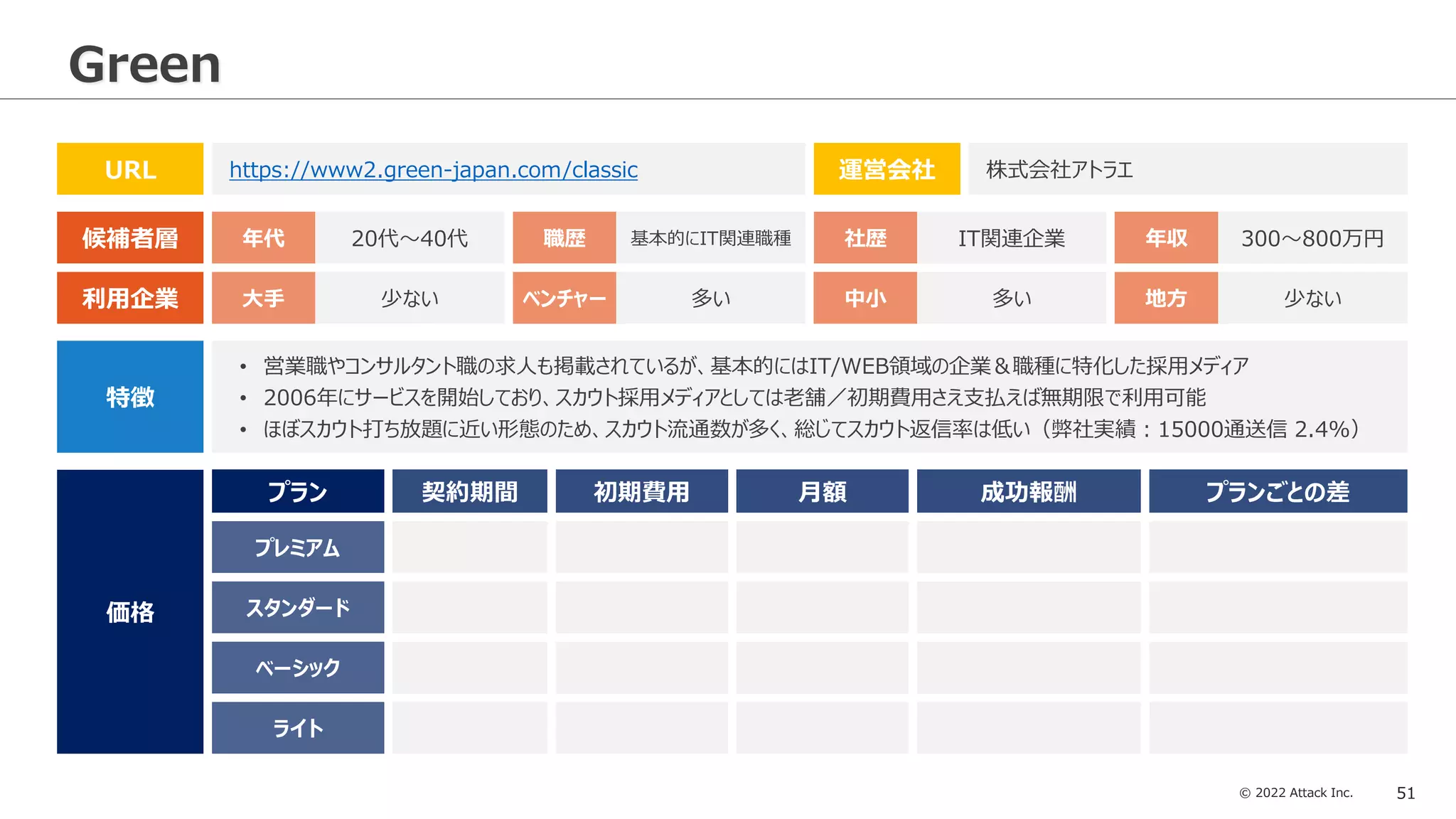Click the プランごとの差 column header
The image size is (1456, 819).
click(x=1278, y=491)
